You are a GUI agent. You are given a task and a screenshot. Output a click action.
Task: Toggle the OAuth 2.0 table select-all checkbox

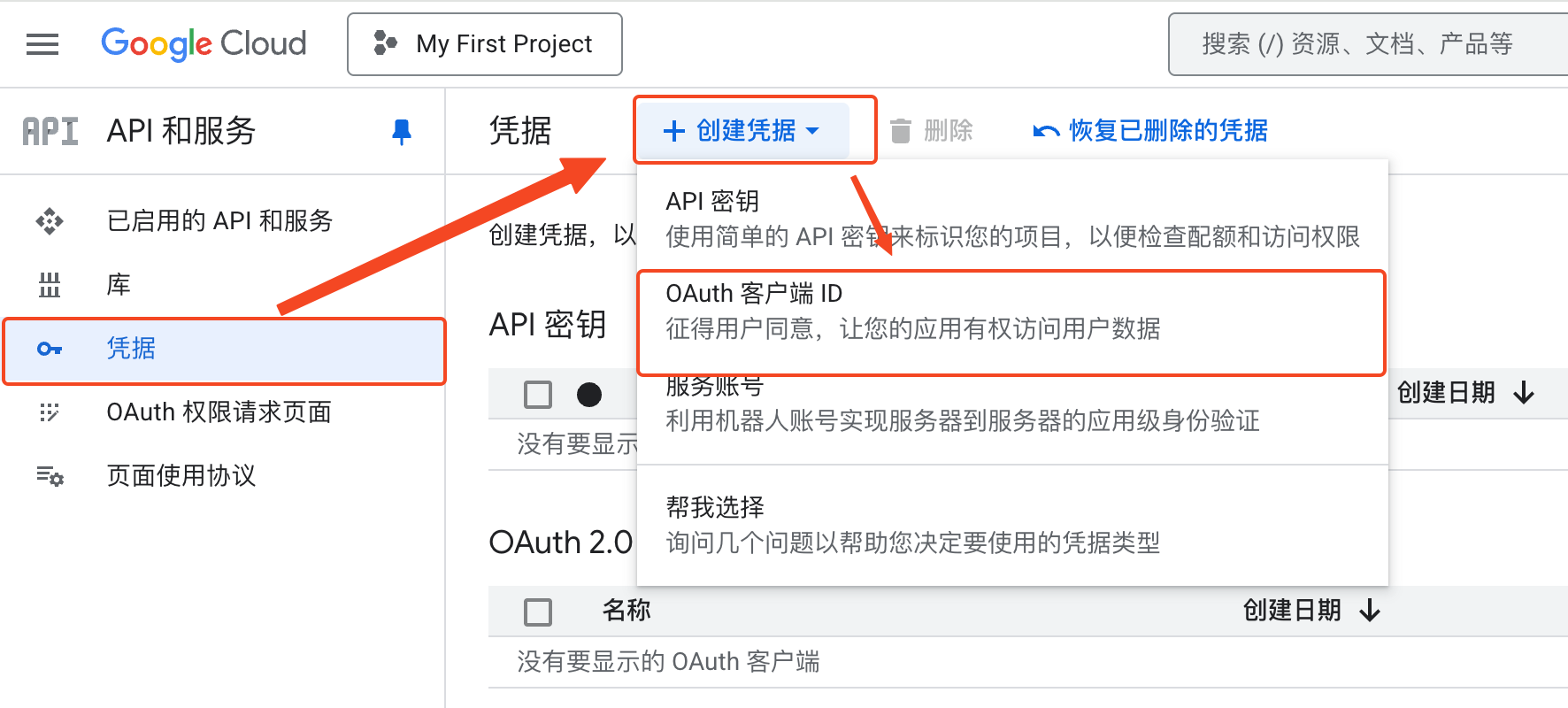point(538,612)
